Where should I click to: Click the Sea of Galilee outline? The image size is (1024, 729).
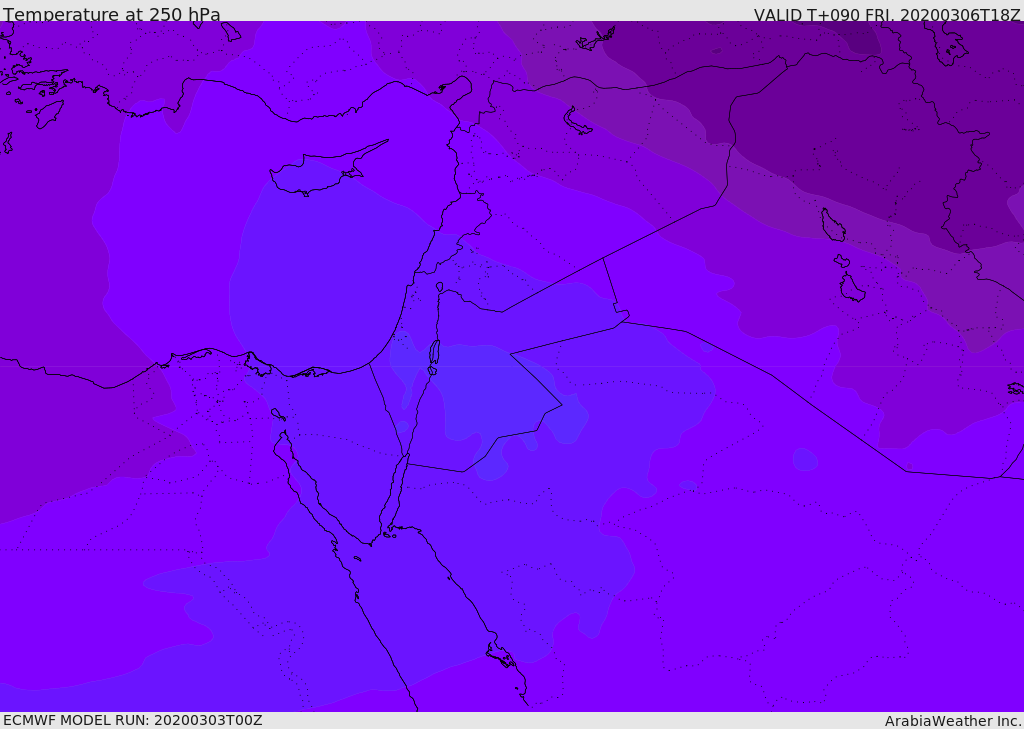click(x=439, y=287)
